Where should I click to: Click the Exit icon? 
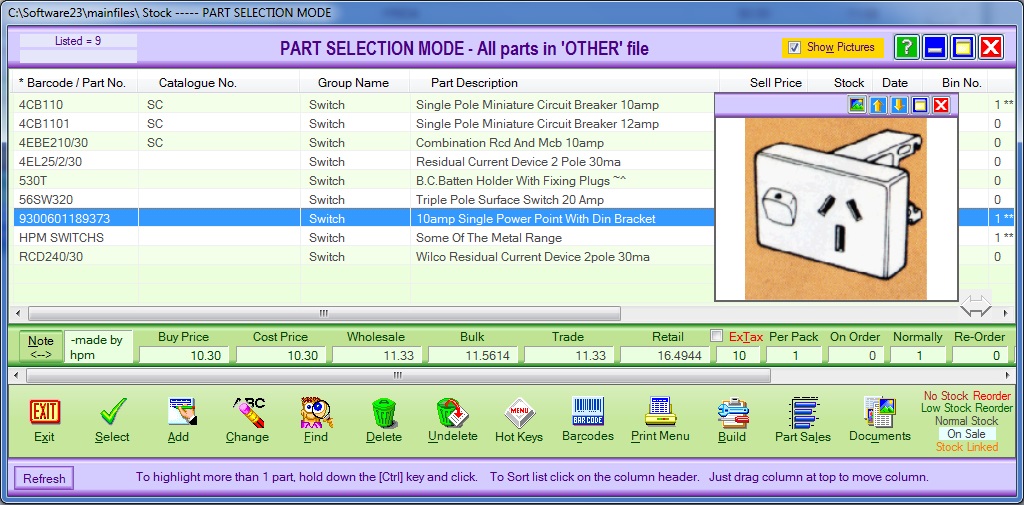tap(44, 412)
